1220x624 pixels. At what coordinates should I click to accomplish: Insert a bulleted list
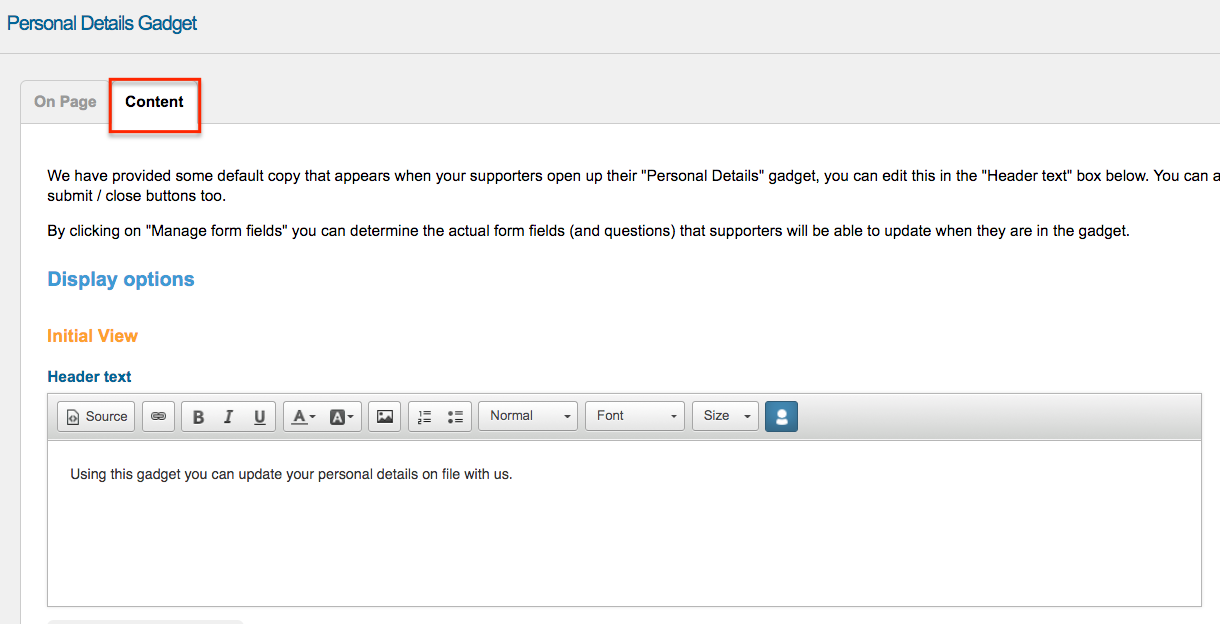click(455, 417)
